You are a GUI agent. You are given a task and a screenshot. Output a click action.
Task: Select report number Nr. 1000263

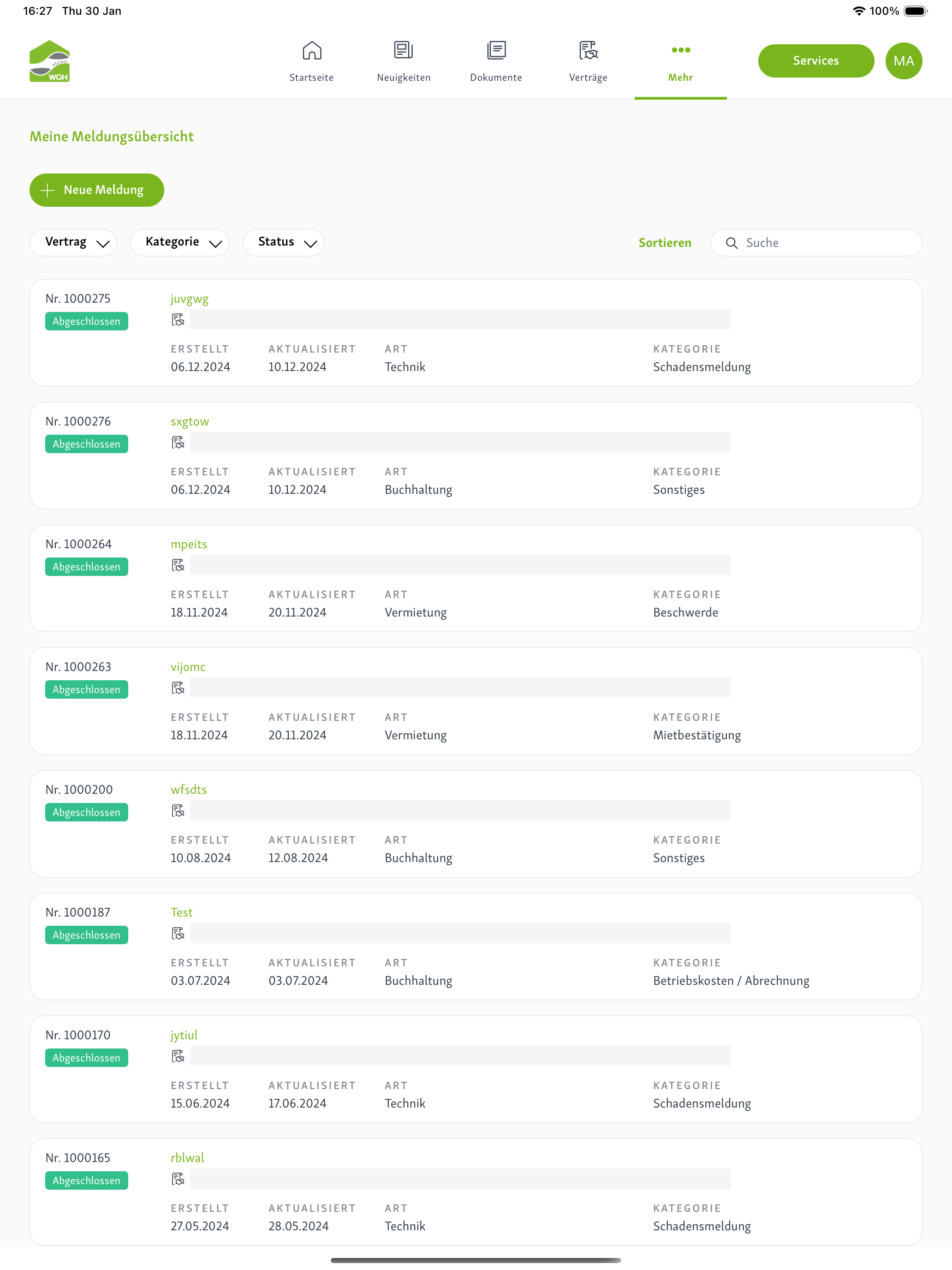[x=78, y=667]
